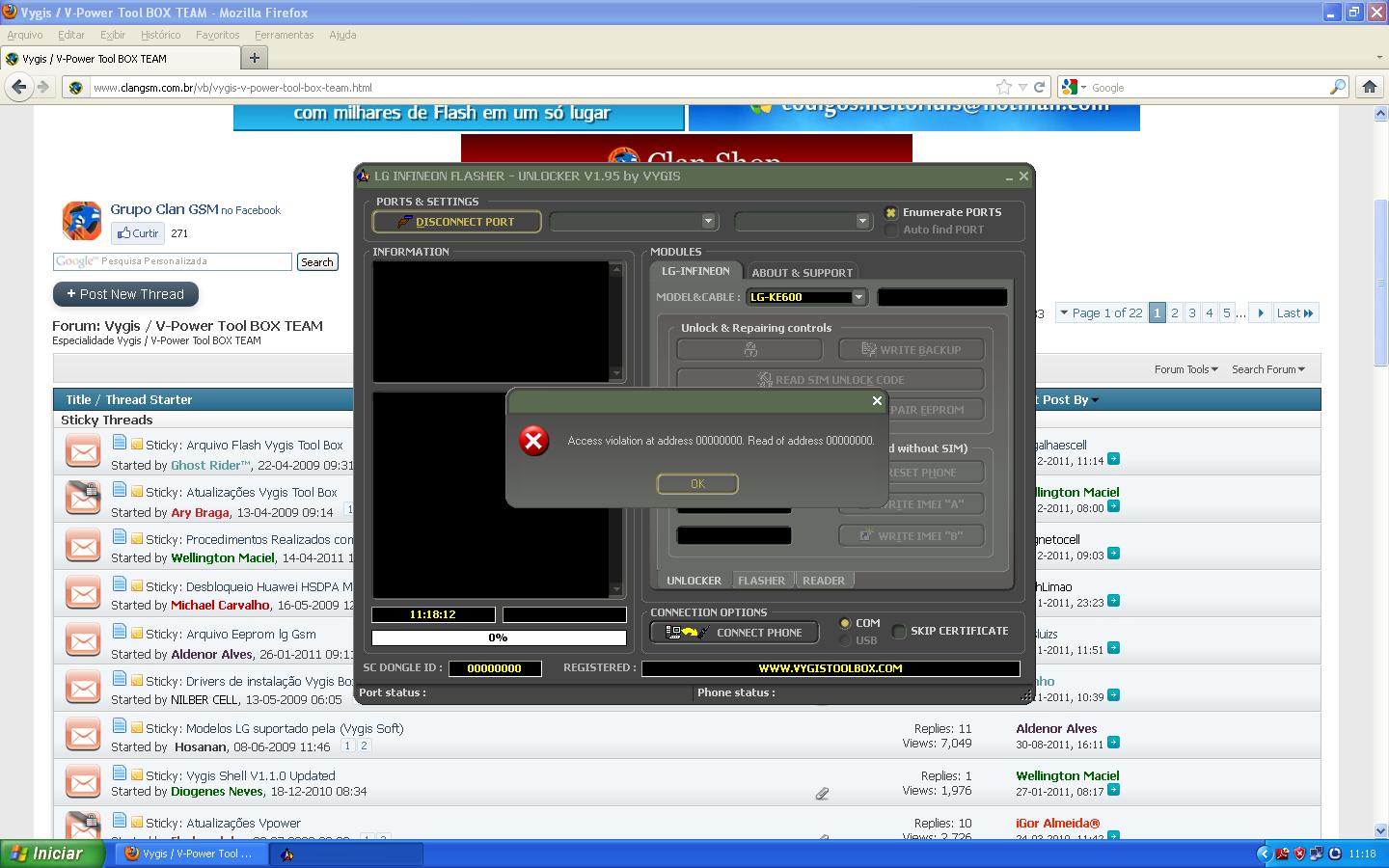Image resolution: width=1389 pixels, height=868 pixels.
Task: Go to forum page 2
Action: click(1175, 312)
